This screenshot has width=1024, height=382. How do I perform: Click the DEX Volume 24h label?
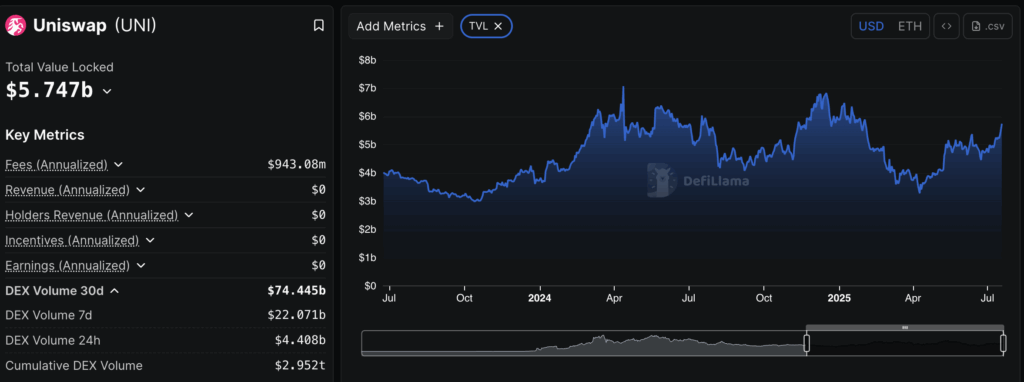click(53, 340)
